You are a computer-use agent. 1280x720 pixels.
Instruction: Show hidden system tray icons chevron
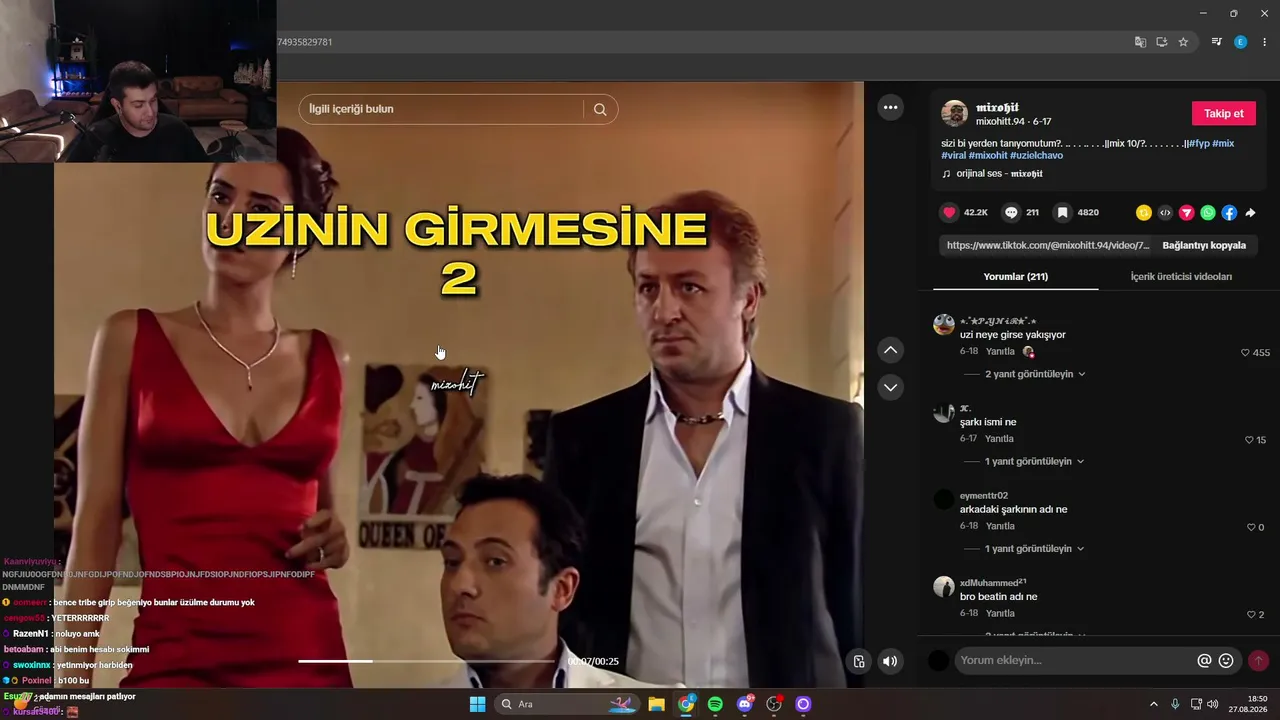click(x=1153, y=704)
